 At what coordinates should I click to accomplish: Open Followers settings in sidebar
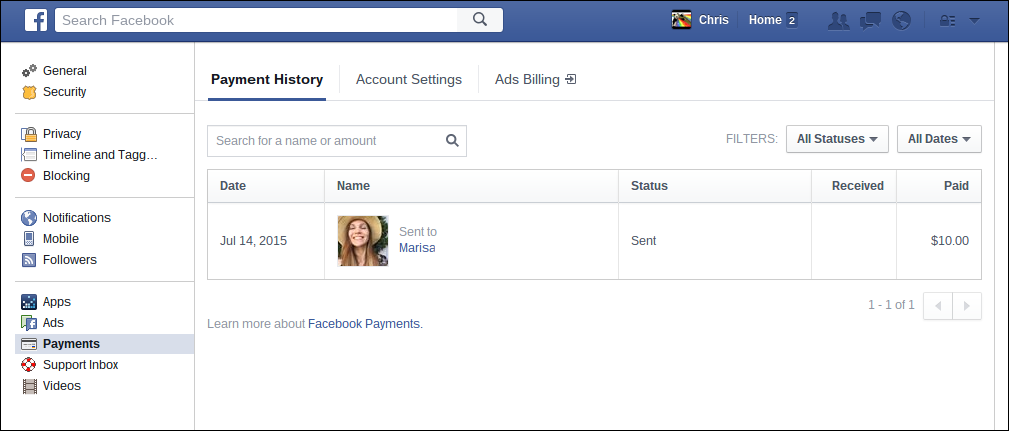point(69,260)
